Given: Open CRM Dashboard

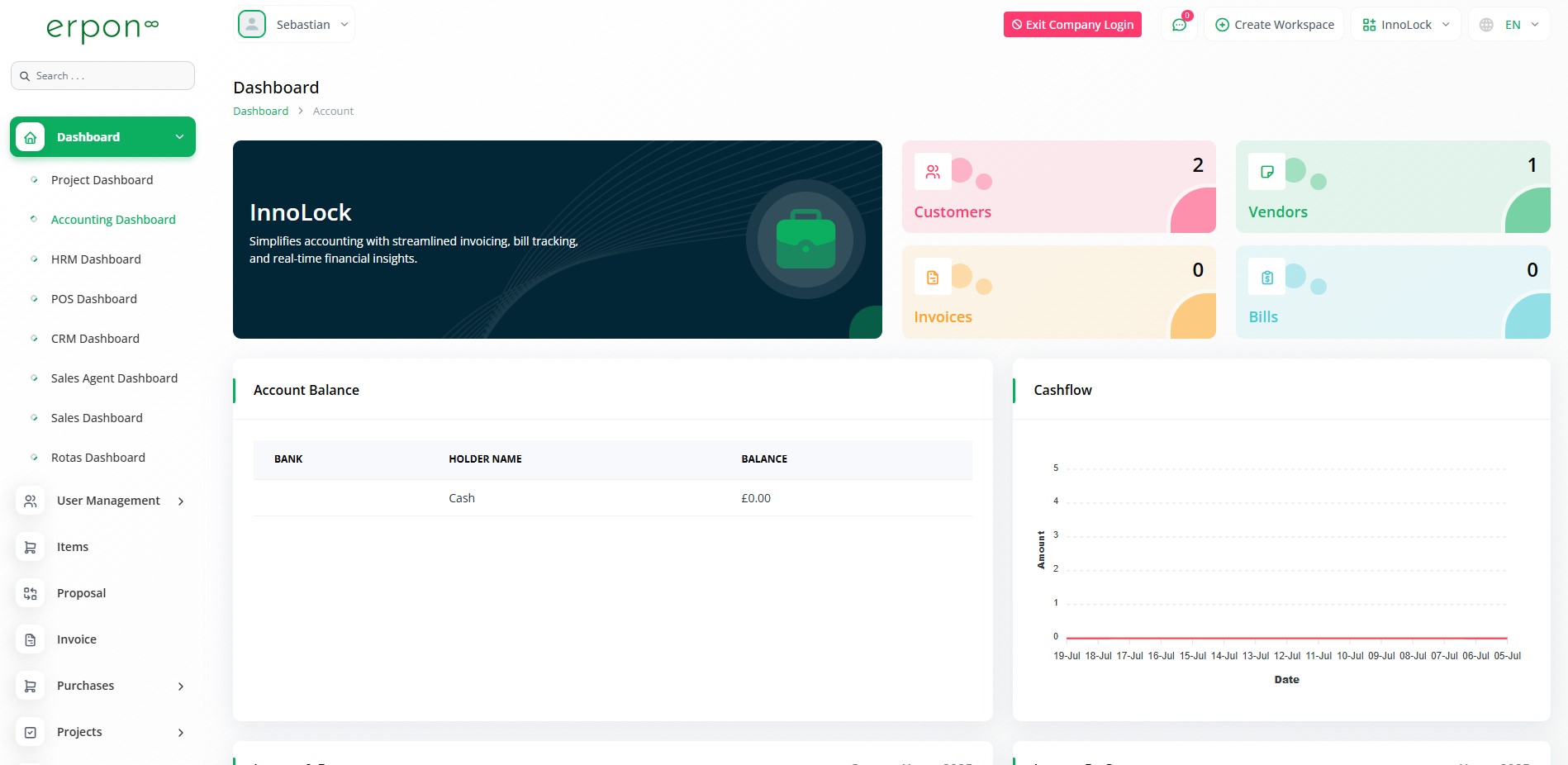Looking at the screenshot, I should (95, 339).
